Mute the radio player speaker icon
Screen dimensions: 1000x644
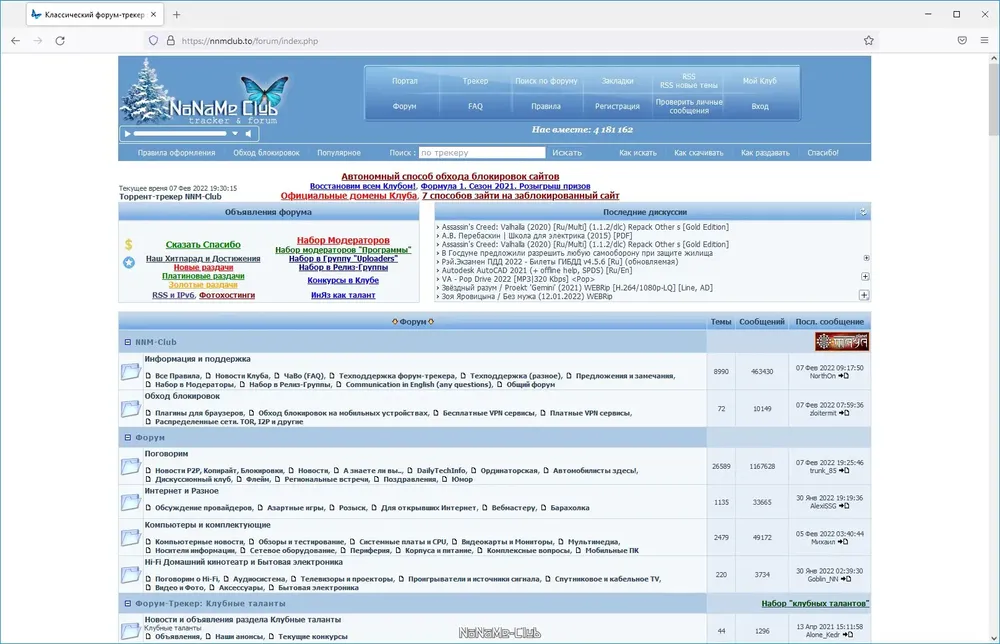(249, 134)
